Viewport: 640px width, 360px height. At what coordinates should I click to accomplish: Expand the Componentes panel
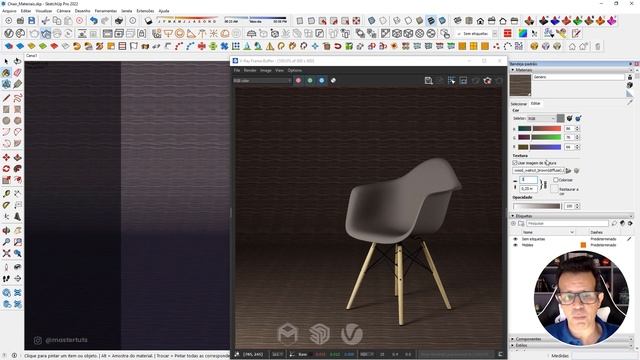click(x=513, y=339)
